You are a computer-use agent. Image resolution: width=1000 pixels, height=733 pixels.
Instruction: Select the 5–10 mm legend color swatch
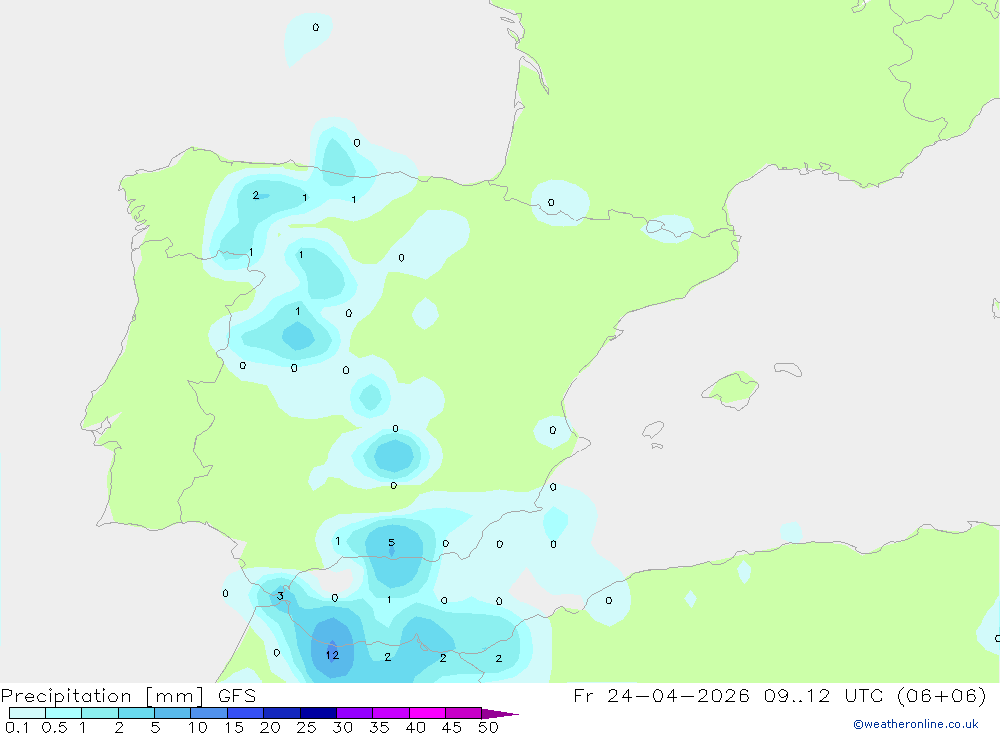point(172,713)
